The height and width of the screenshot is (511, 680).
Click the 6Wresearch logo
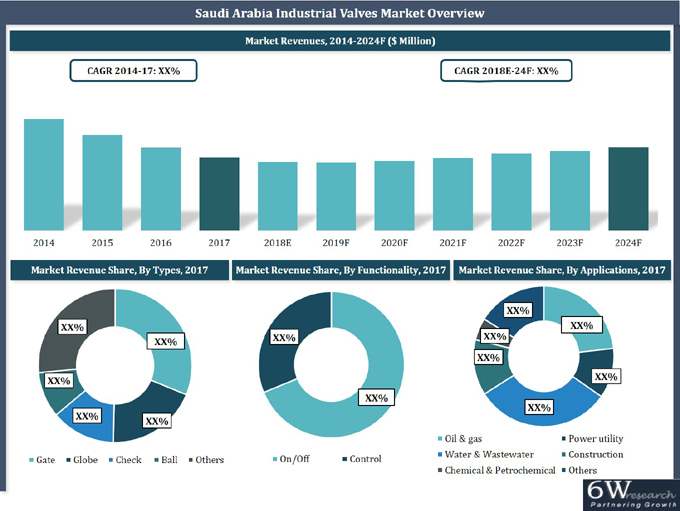pyautogui.click(x=631, y=495)
